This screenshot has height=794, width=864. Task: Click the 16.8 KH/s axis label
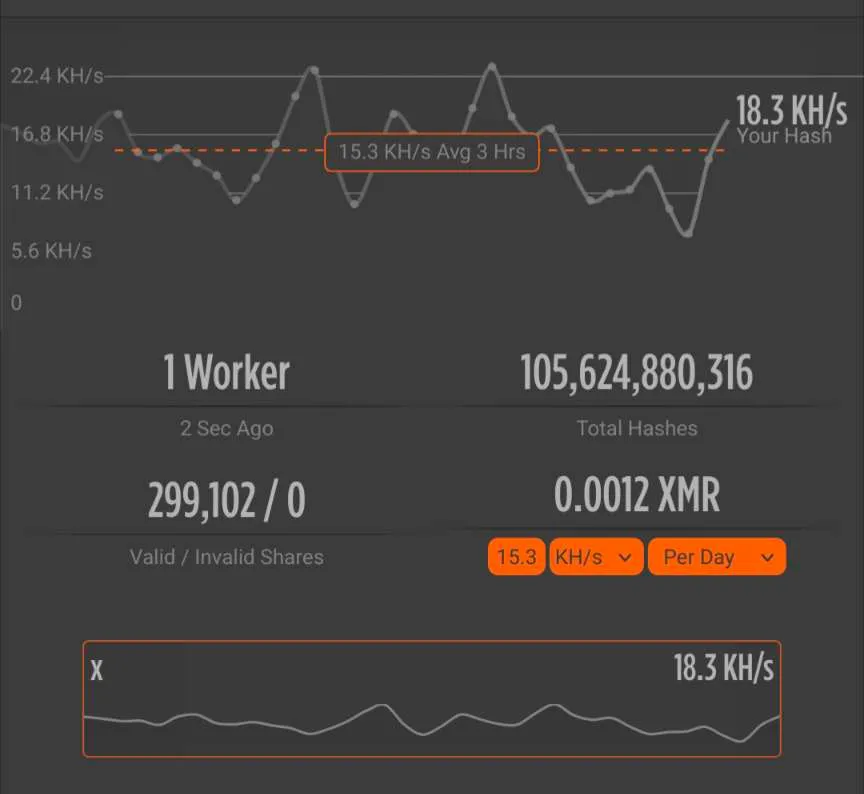[57, 134]
